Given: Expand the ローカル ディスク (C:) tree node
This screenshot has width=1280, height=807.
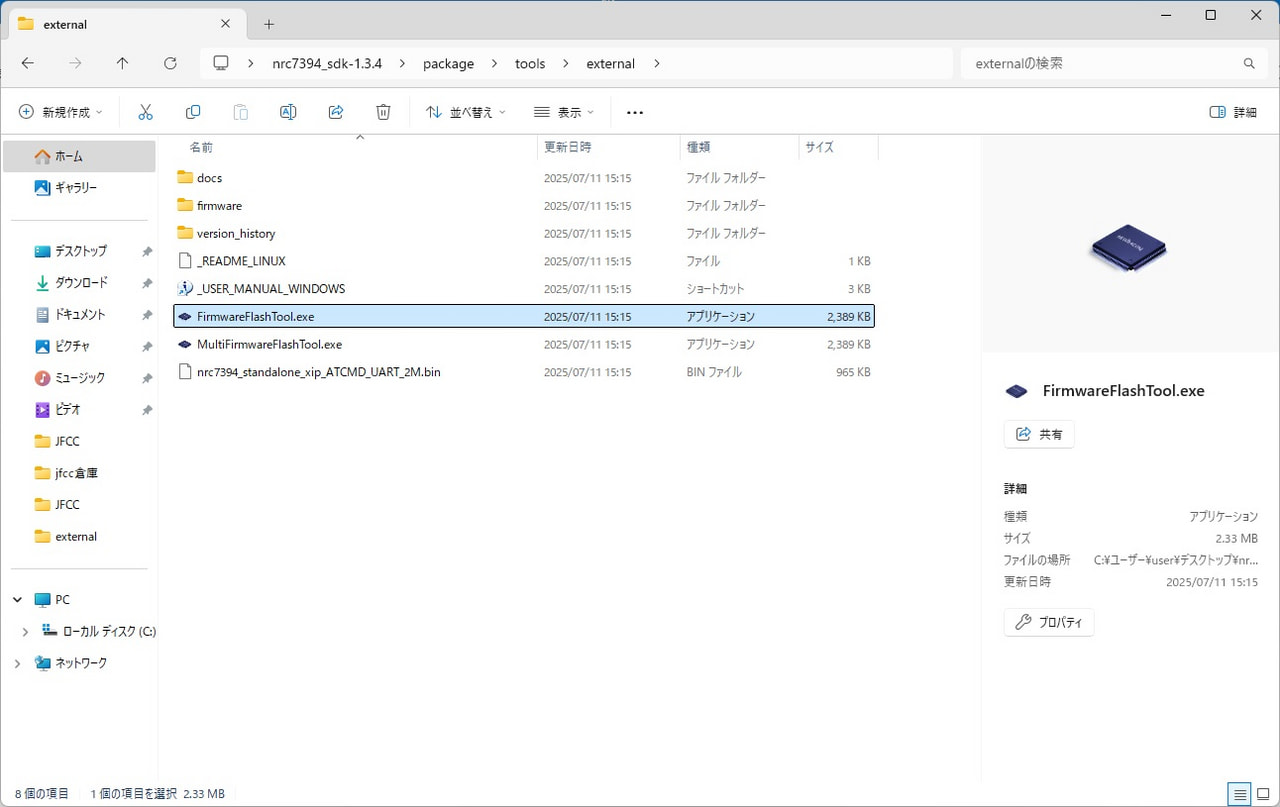Looking at the screenshot, I should click(25, 632).
